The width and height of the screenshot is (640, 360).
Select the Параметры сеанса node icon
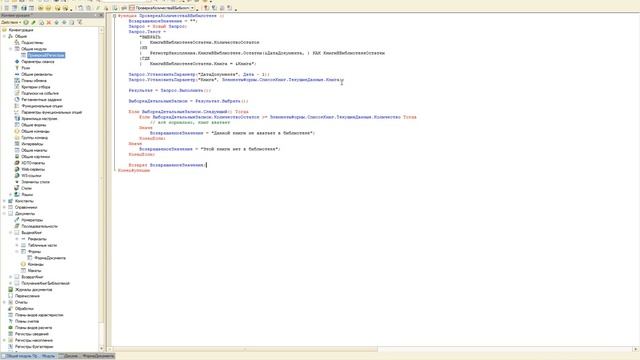click(x=17, y=62)
